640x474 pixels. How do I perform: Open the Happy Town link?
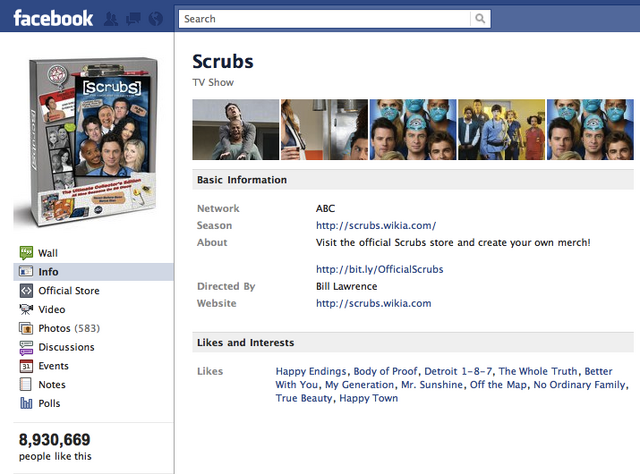369,398
